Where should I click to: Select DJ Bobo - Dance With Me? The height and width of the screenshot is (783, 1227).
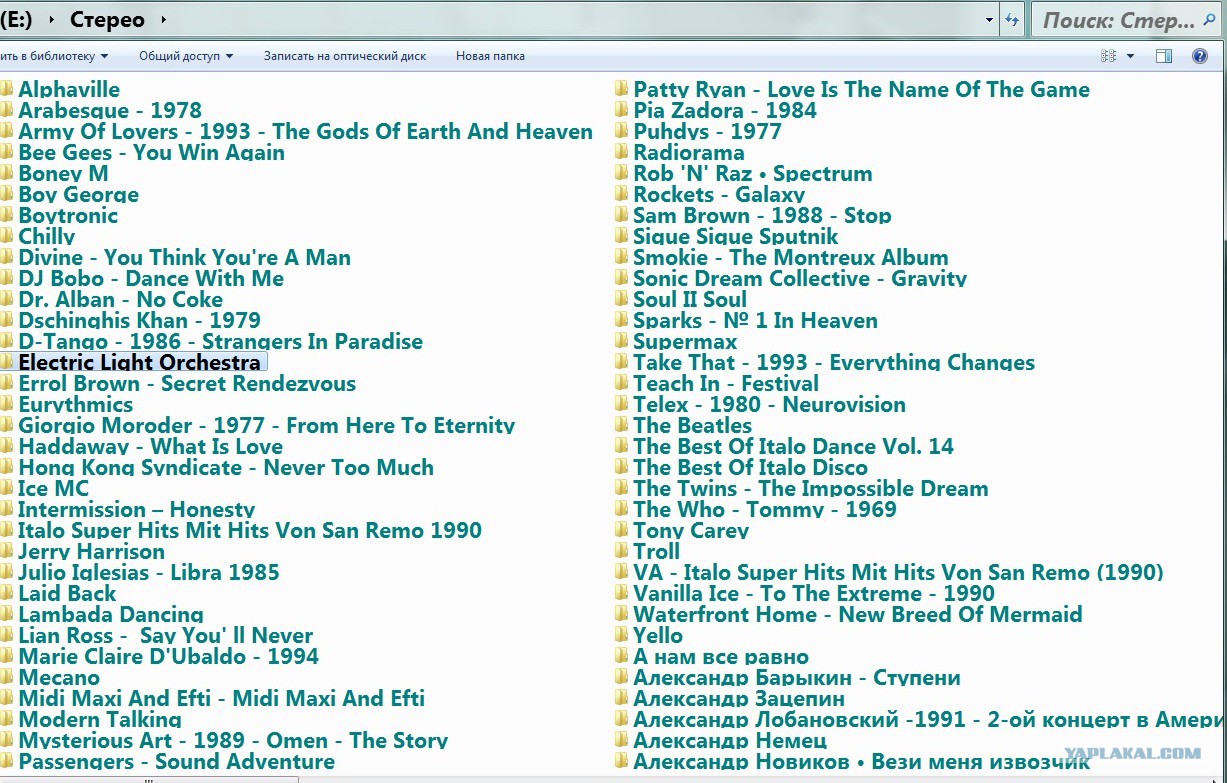click(151, 278)
